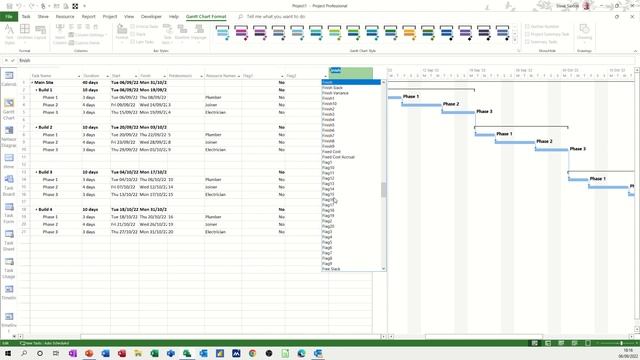Choose Fixed Cost Accrual from the list
The height and width of the screenshot is (360, 640).
click(x=338, y=157)
